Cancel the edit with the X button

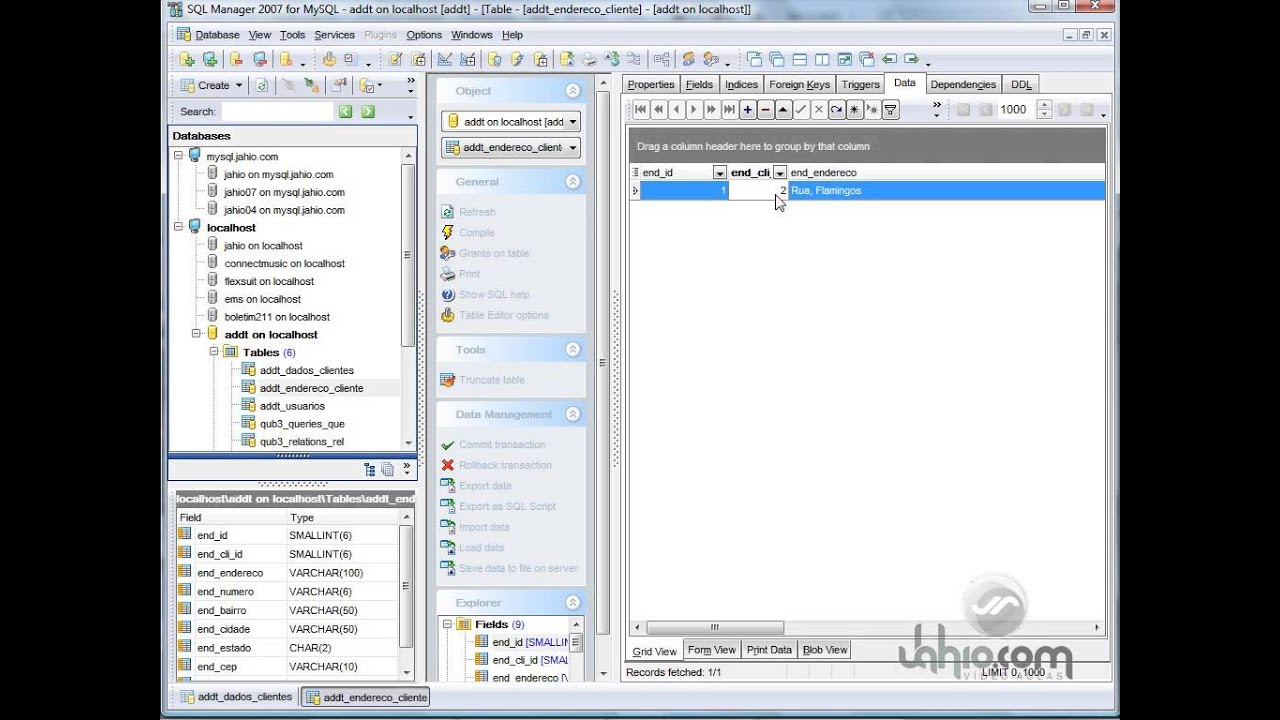[x=819, y=110]
